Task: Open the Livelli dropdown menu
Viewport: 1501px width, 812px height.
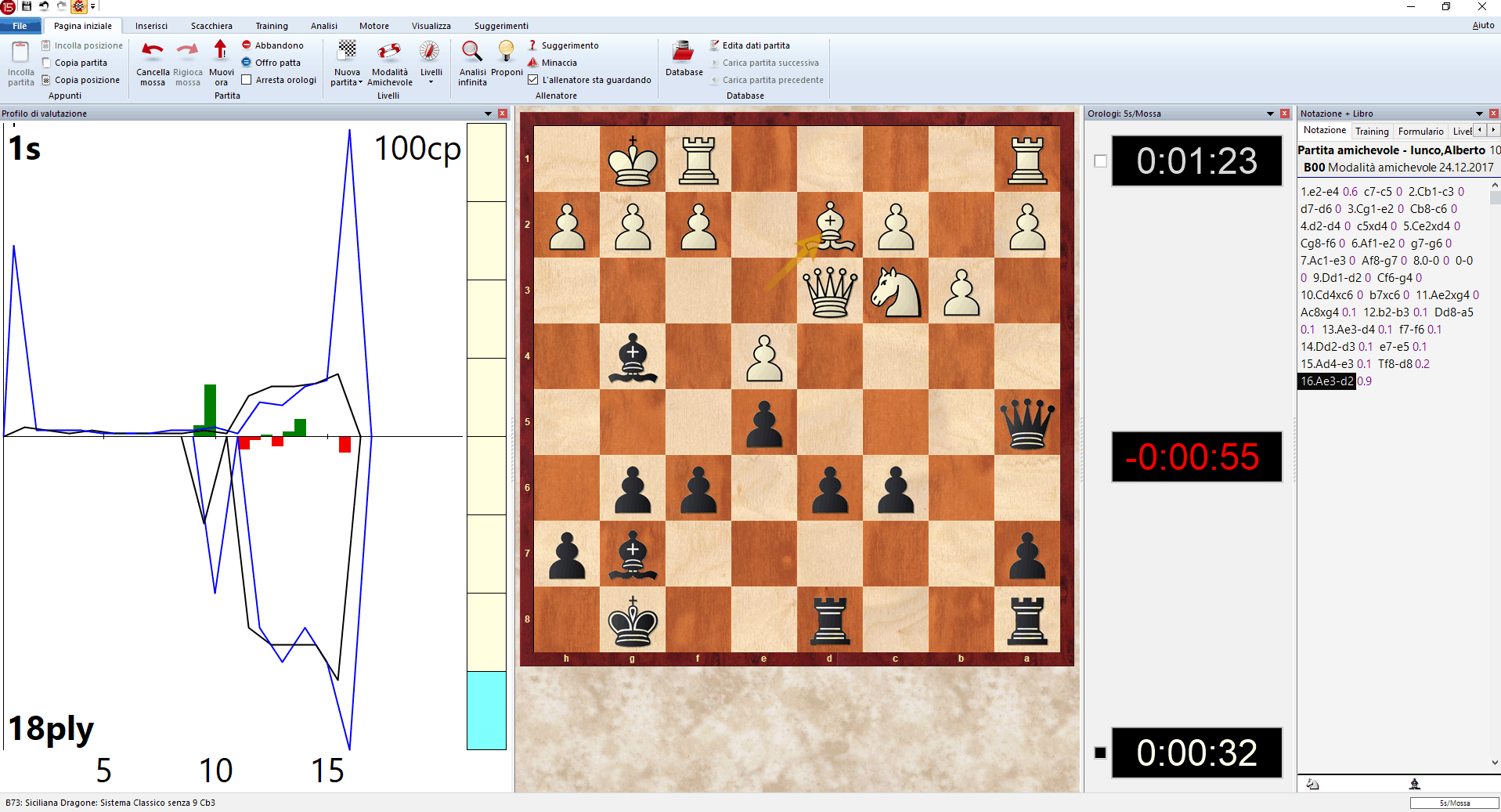Action: click(431, 82)
